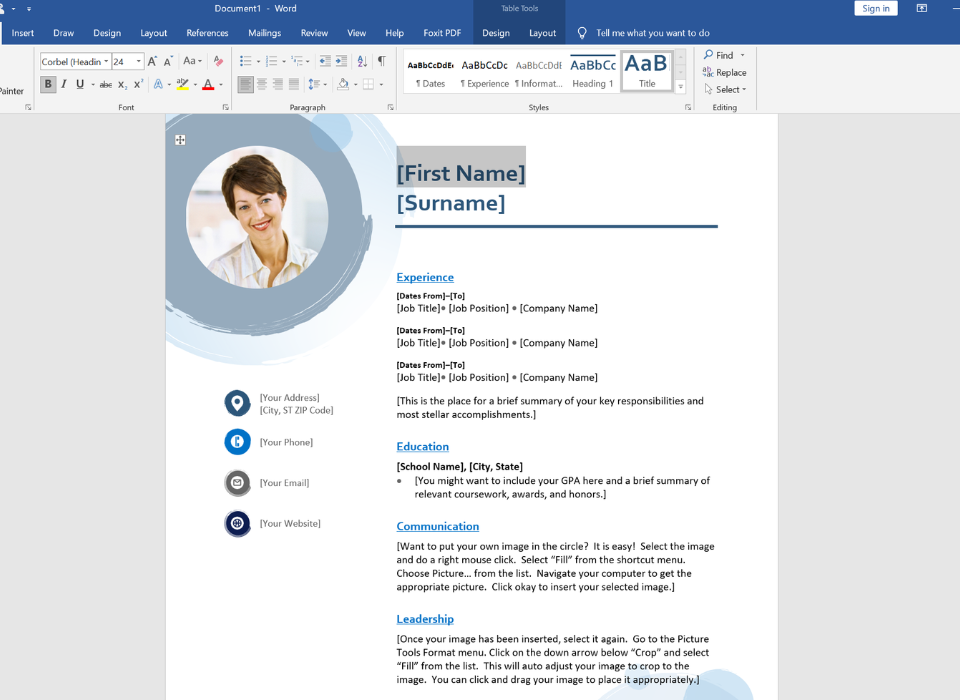This screenshot has height=700, width=960.
Task: Toggle superscript formatting
Action: 138,85
